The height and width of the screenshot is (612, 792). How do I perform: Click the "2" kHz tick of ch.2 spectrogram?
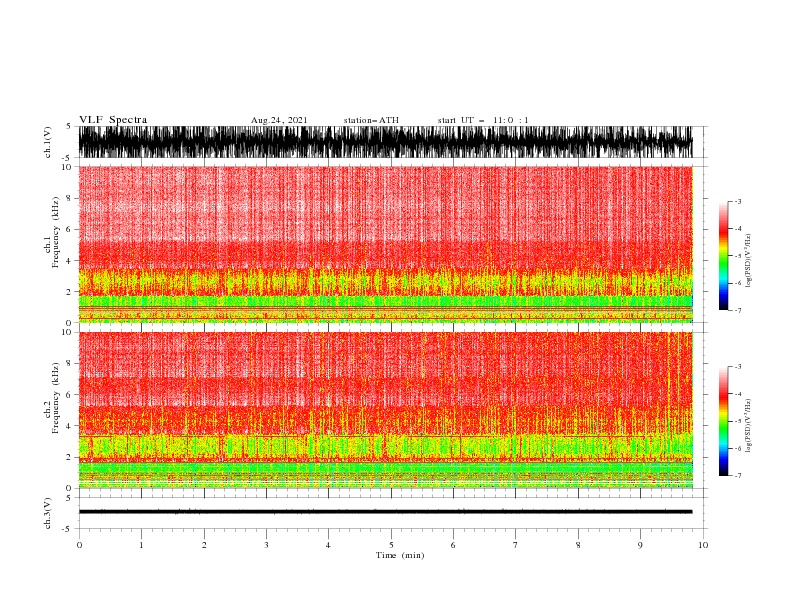point(69,457)
